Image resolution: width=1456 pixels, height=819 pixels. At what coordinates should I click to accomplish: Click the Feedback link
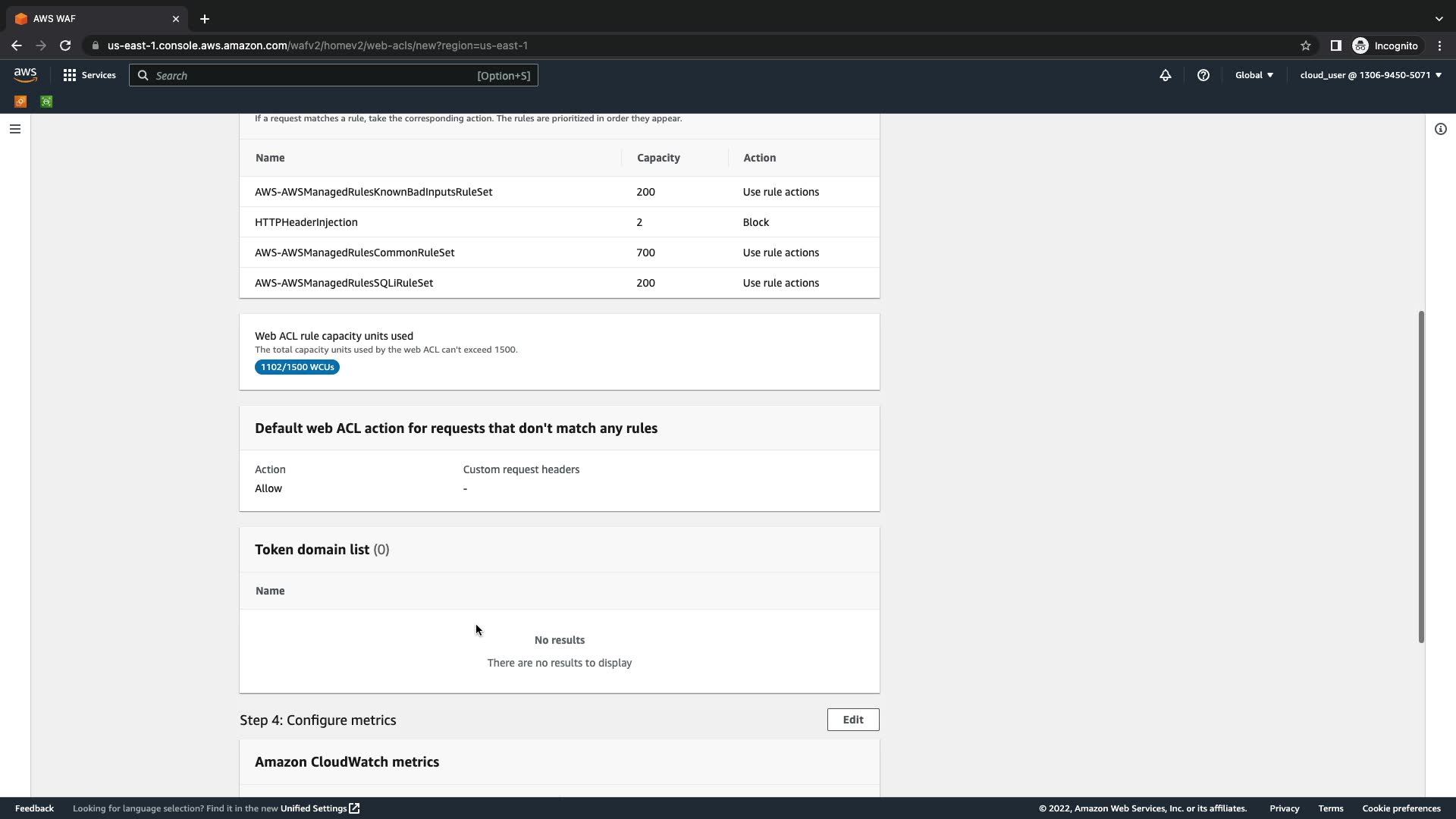(x=34, y=808)
